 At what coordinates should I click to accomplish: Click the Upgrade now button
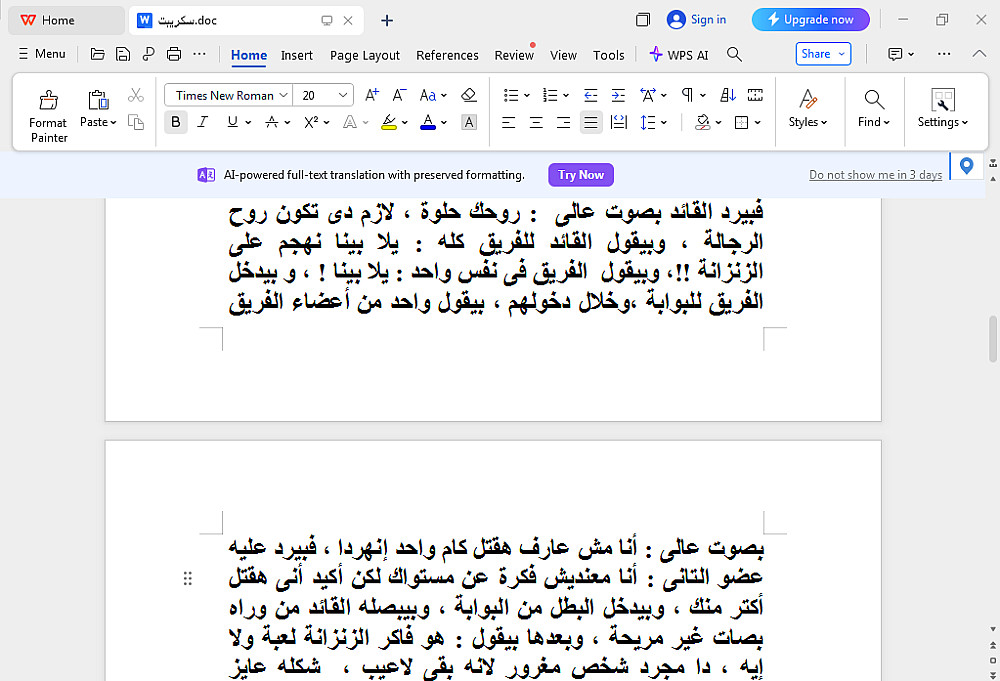[811, 20]
